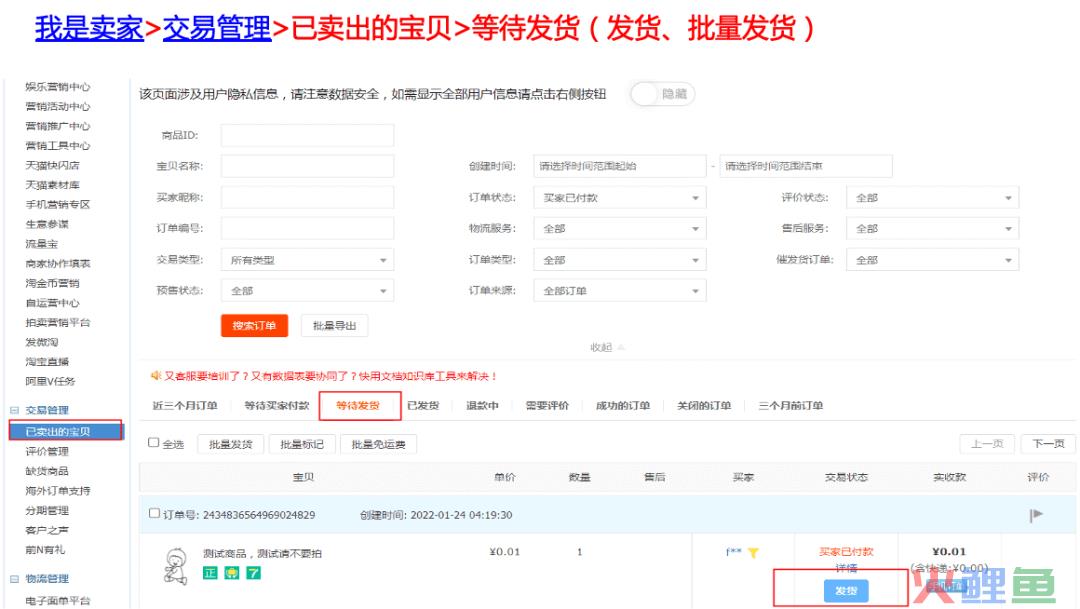Collapse the 交易管理 sidebar section icon

click(x=14, y=410)
